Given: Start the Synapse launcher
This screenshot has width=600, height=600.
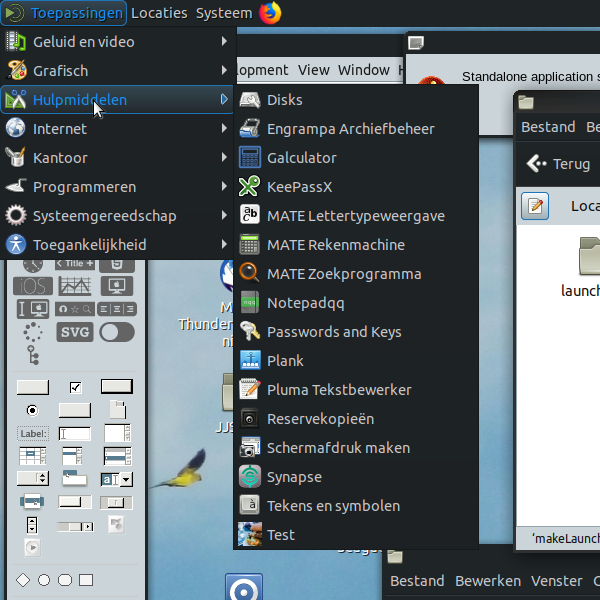Looking at the screenshot, I should click(294, 477).
